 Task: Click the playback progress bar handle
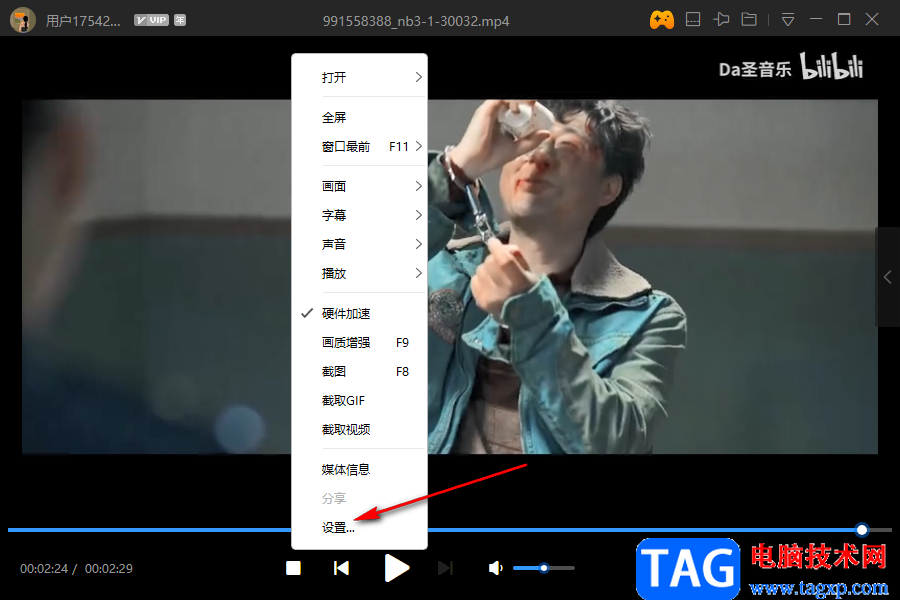point(862,530)
